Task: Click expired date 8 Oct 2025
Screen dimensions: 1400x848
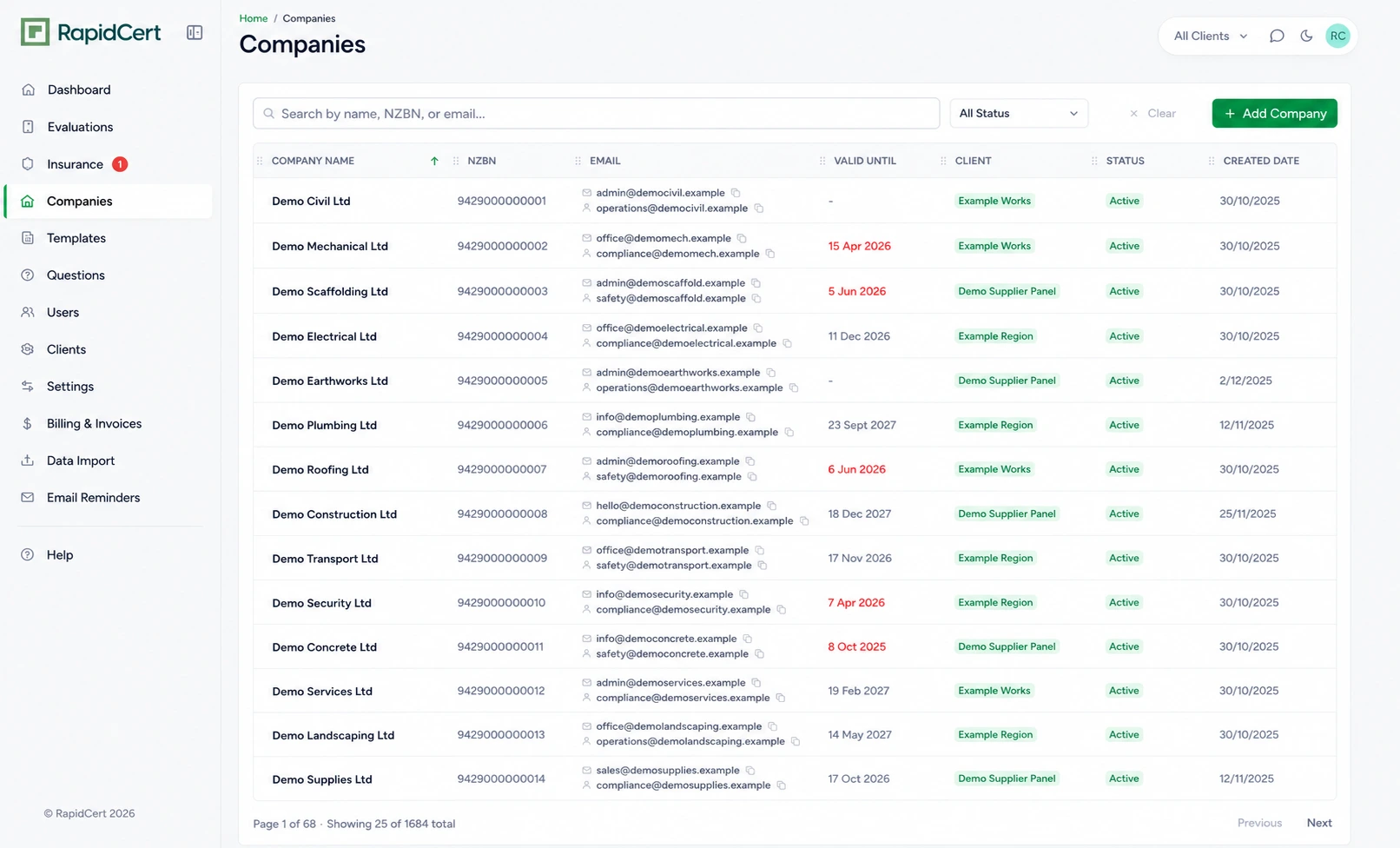Action: pyautogui.click(x=856, y=647)
